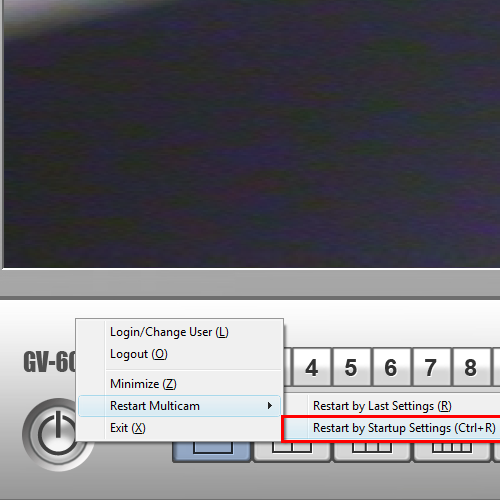Screen dimensions: 500x500
Task: Select camera channel 5 button
Action: pos(351,367)
